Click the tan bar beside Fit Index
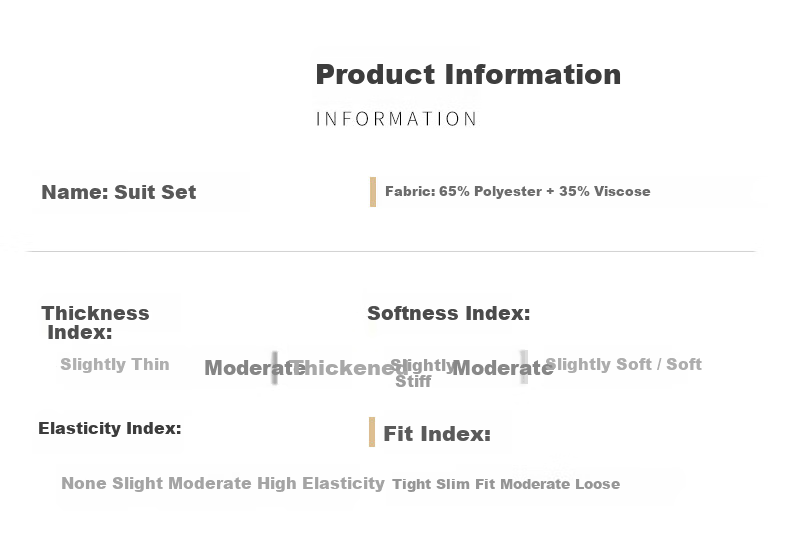Screen dimensions: 790x543 tap(372, 432)
